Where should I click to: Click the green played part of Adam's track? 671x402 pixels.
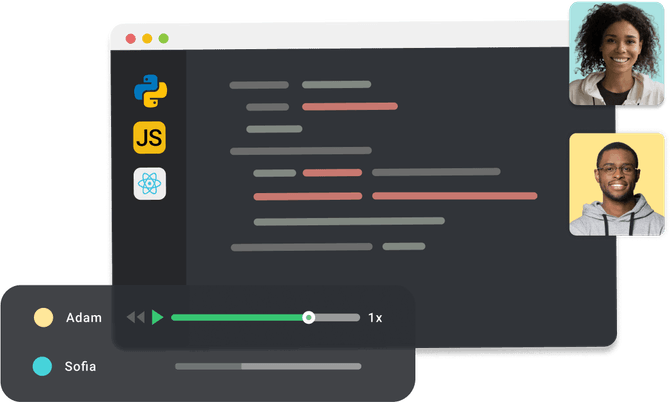coord(238,318)
